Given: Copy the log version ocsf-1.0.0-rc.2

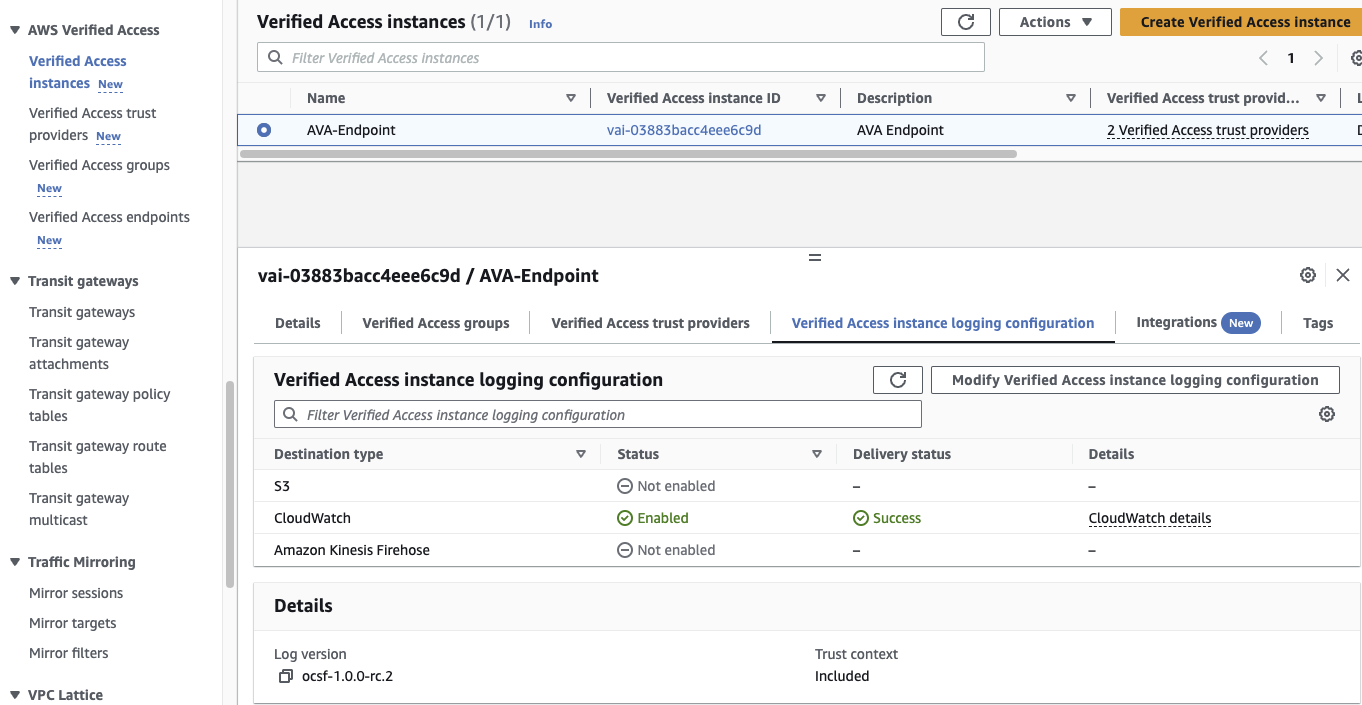Looking at the screenshot, I should coord(284,676).
